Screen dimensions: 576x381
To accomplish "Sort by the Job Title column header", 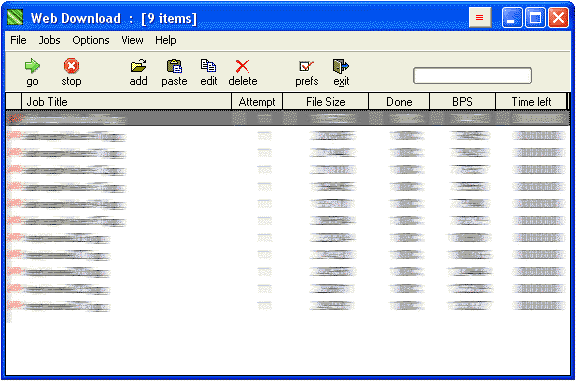I will pyautogui.click(x=126, y=102).
